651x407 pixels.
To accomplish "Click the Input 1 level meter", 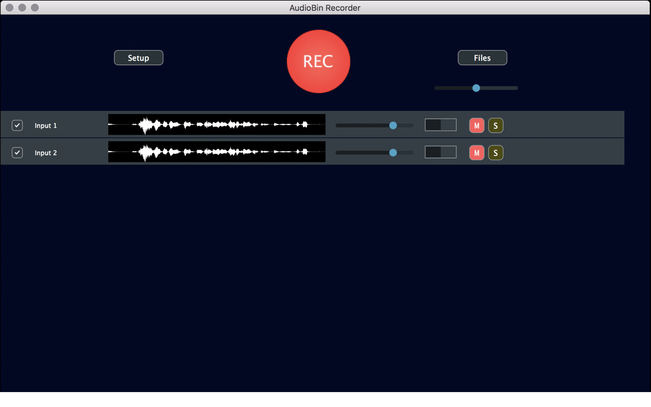I will [441, 125].
